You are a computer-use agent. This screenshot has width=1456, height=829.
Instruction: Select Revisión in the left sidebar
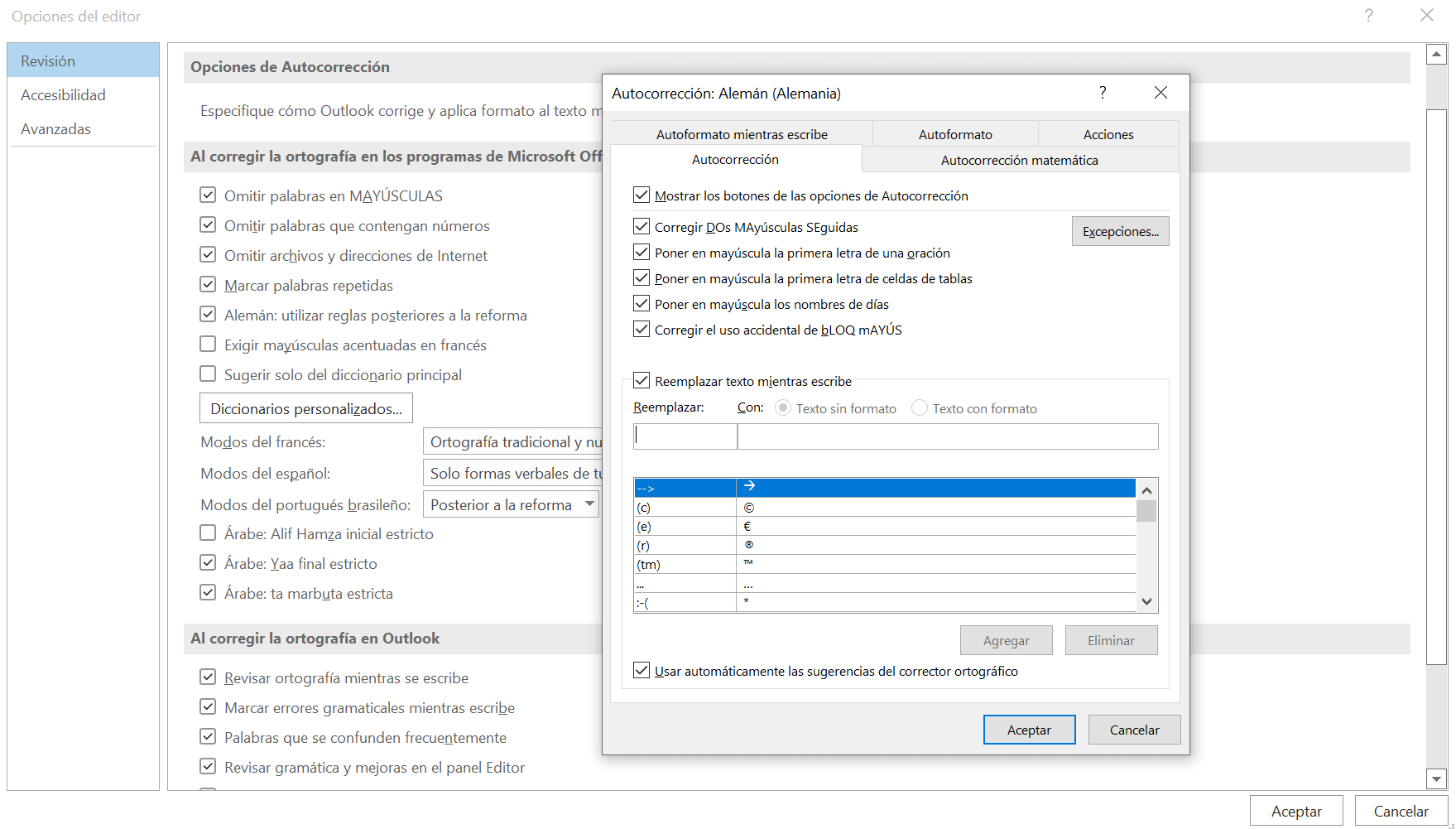pyautogui.click(x=83, y=60)
